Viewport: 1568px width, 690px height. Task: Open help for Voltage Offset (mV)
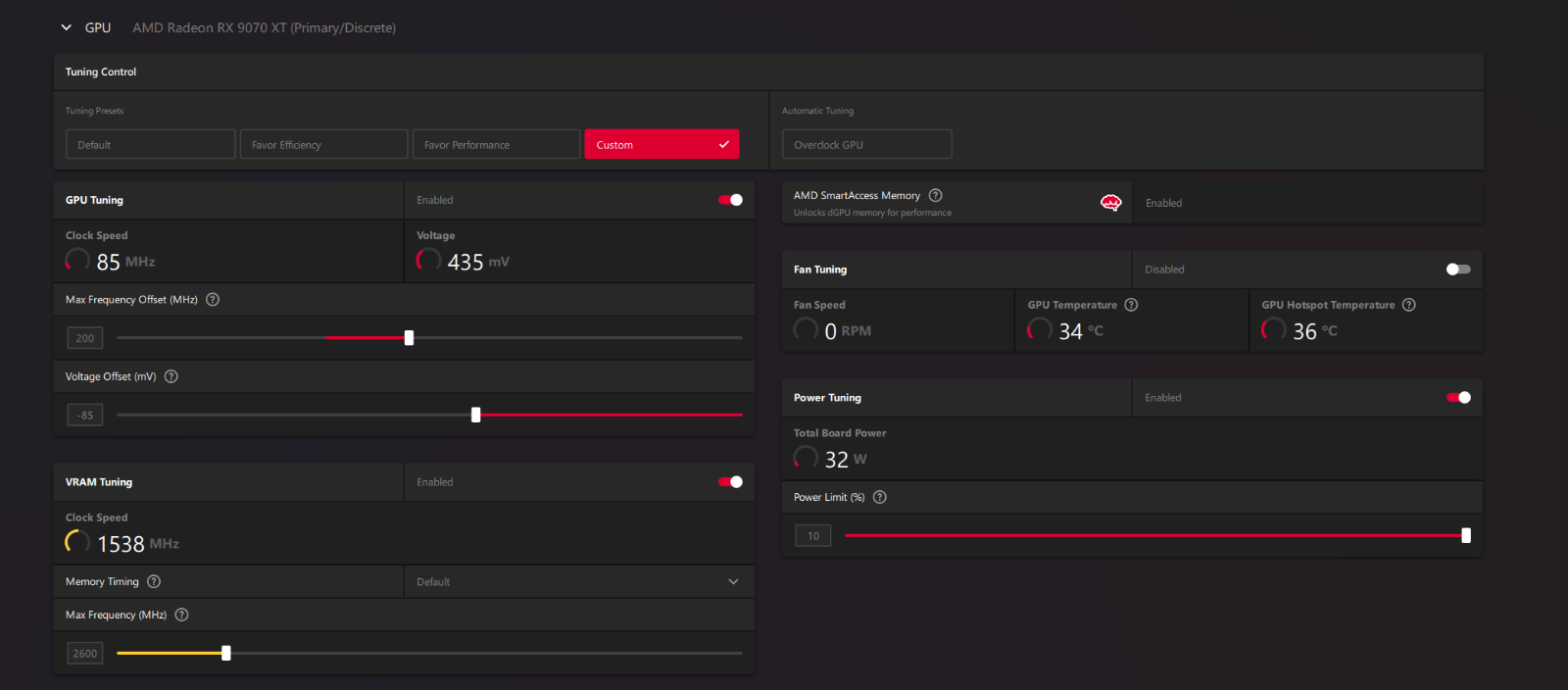(171, 376)
